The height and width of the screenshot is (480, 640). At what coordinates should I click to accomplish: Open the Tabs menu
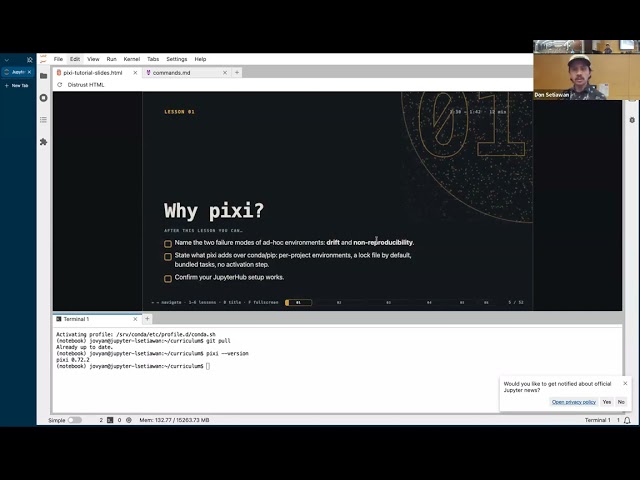click(x=153, y=59)
